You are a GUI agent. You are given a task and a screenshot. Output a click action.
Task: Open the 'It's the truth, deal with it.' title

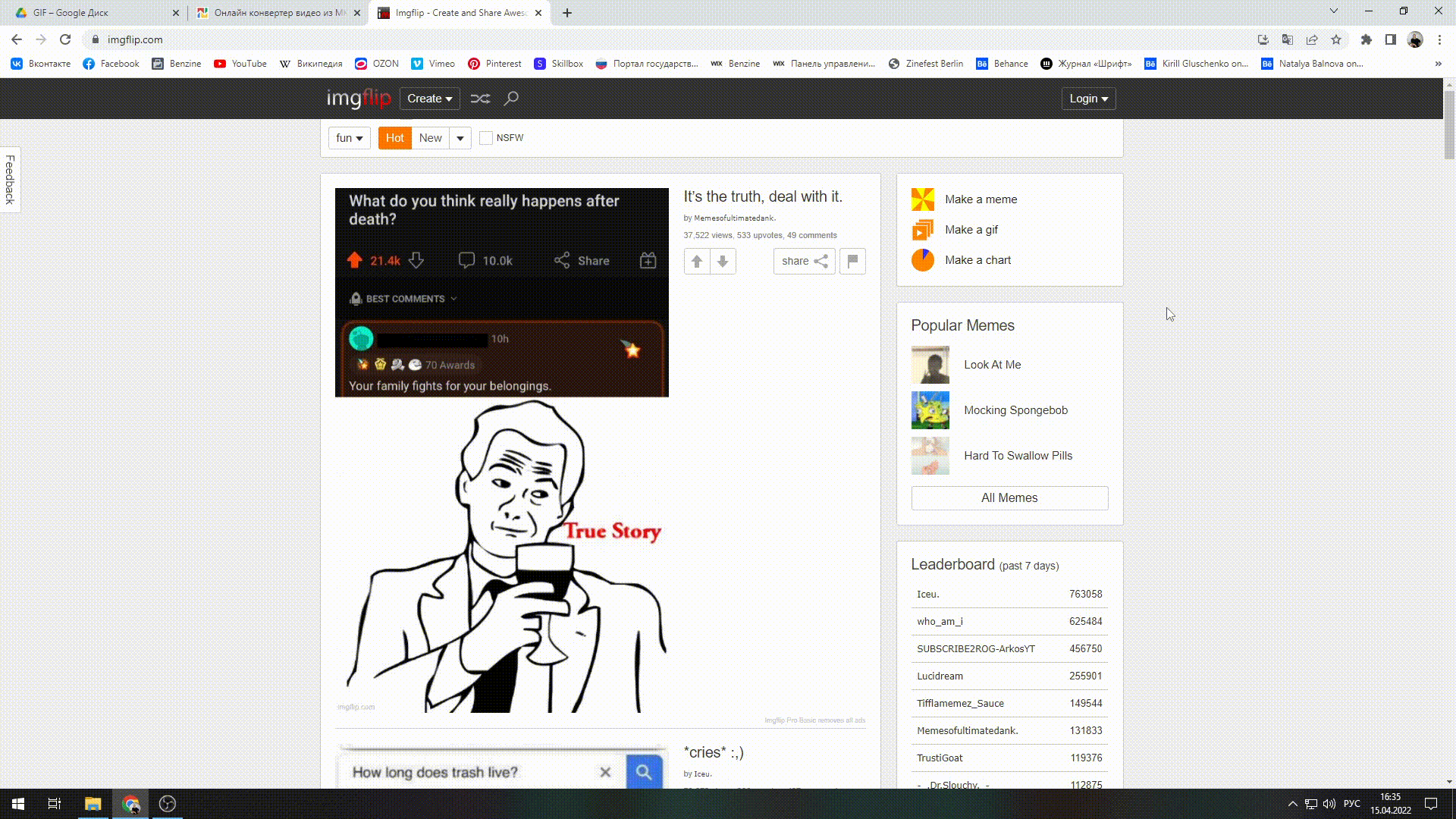(762, 197)
